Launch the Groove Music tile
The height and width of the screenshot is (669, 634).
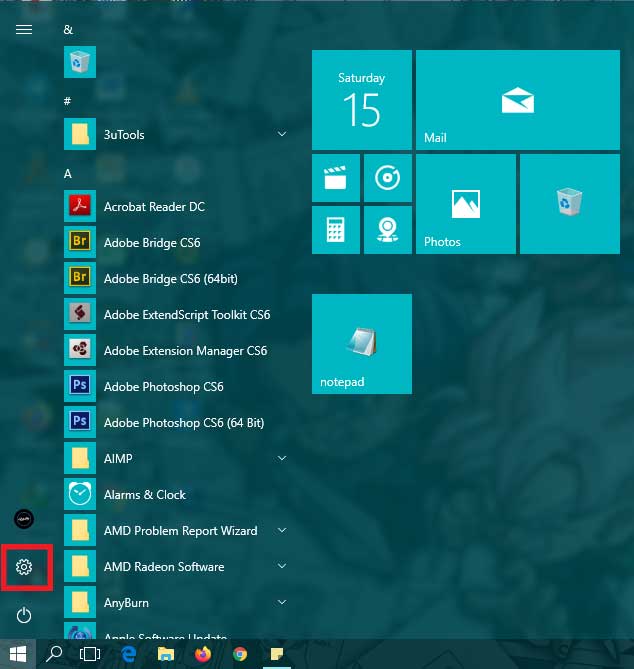point(388,178)
